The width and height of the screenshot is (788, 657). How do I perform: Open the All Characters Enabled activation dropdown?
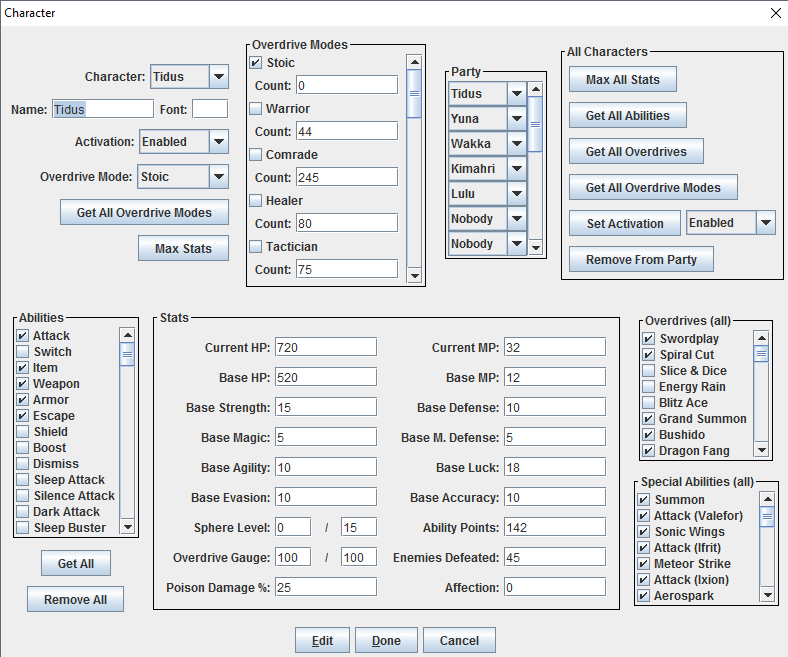[731, 223]
